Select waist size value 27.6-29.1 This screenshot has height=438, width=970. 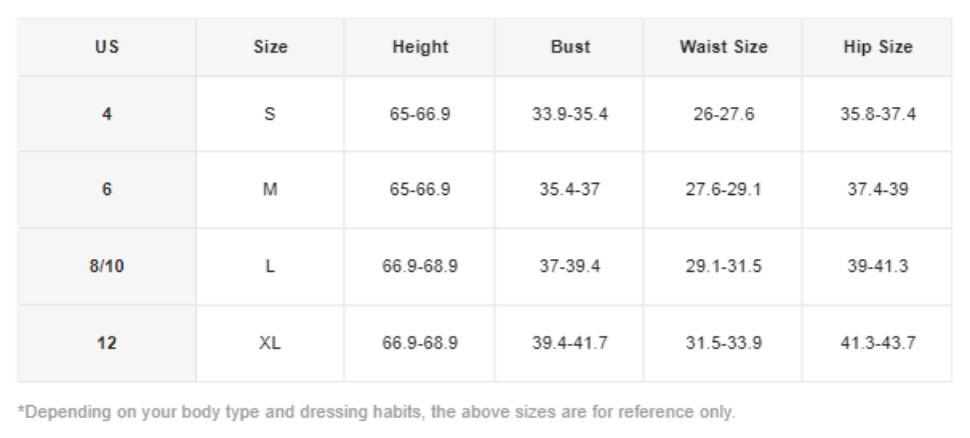(x=723, y=190)
